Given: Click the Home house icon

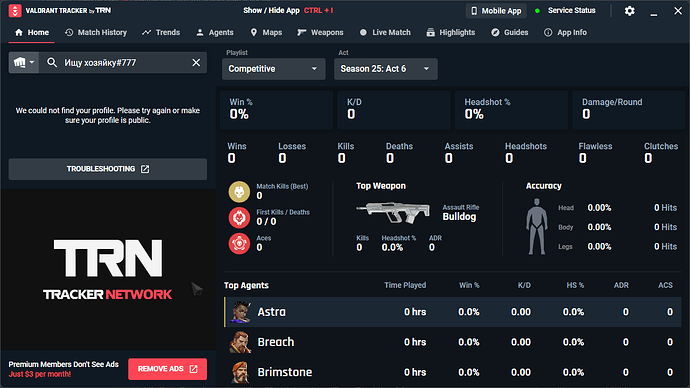Looking at the screenshot, I should click(18, 33).
